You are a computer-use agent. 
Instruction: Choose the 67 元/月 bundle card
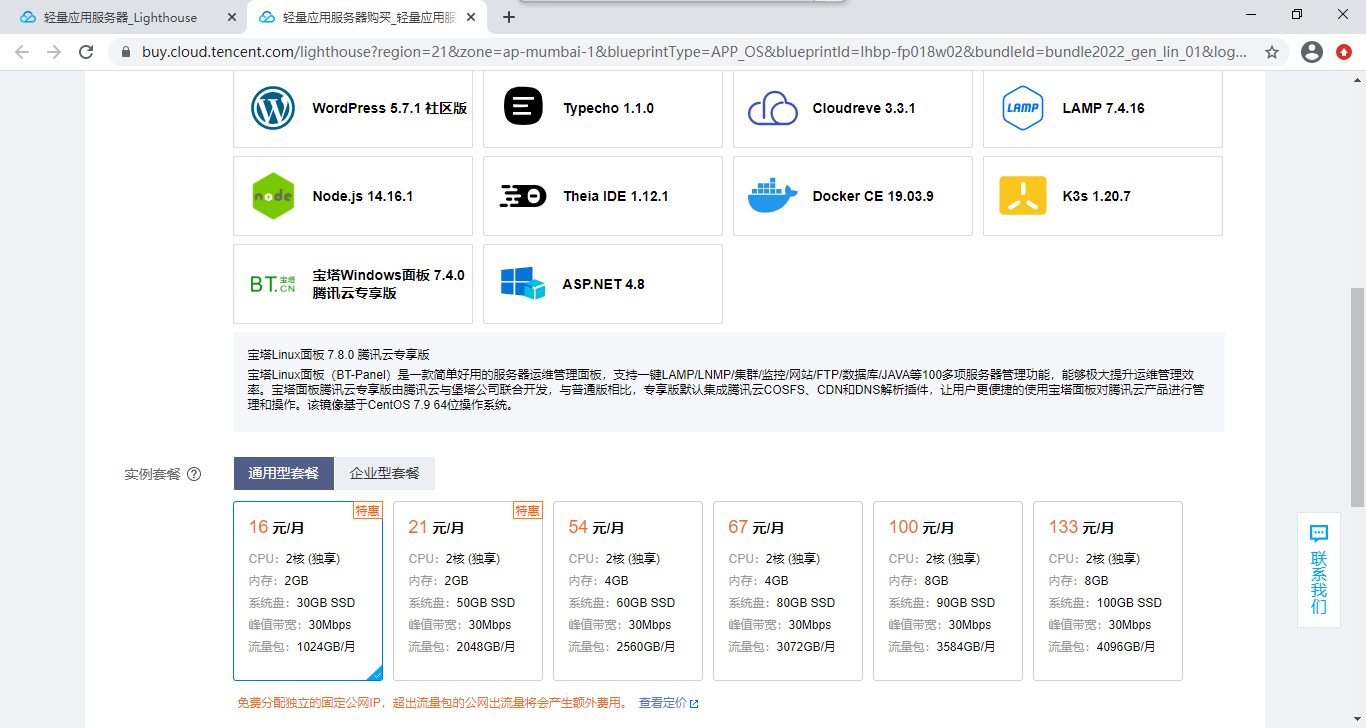click(x=788, y=591)
